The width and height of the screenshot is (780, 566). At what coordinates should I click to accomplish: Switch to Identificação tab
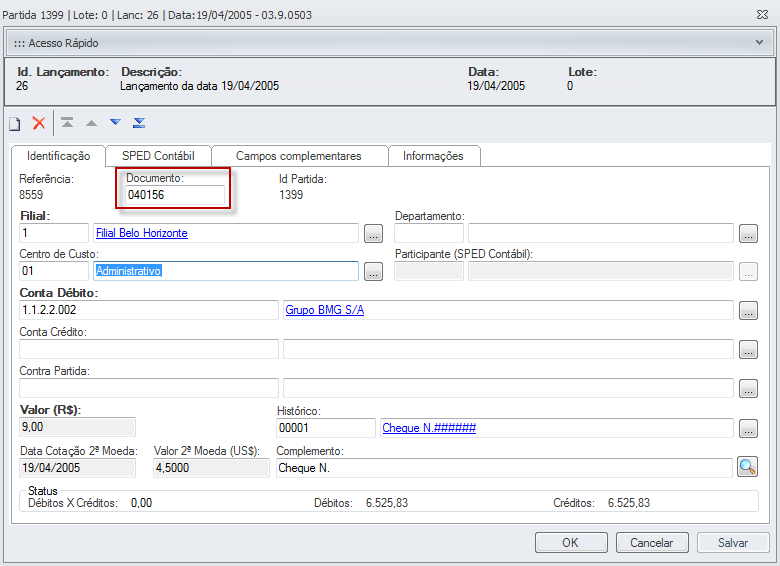click(58, 156)
